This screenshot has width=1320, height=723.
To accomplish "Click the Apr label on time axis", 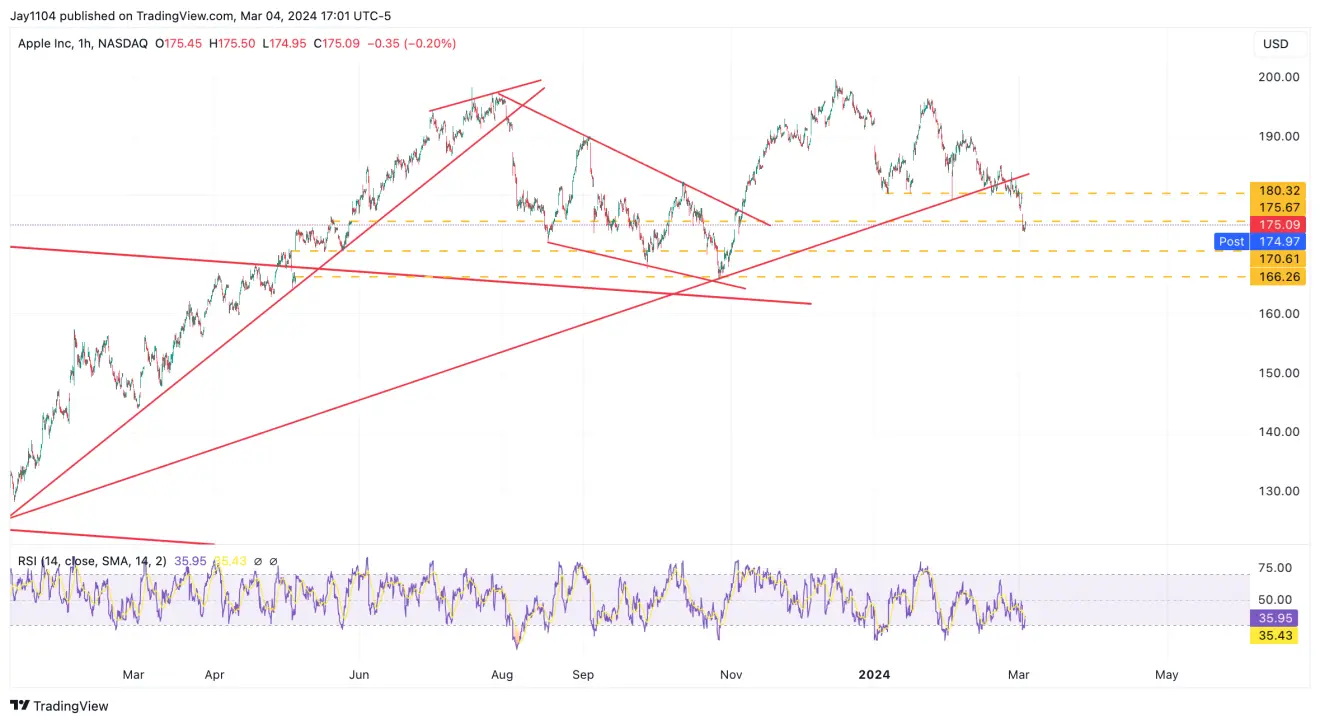I will pyautogui.click(x=214, y=675).
